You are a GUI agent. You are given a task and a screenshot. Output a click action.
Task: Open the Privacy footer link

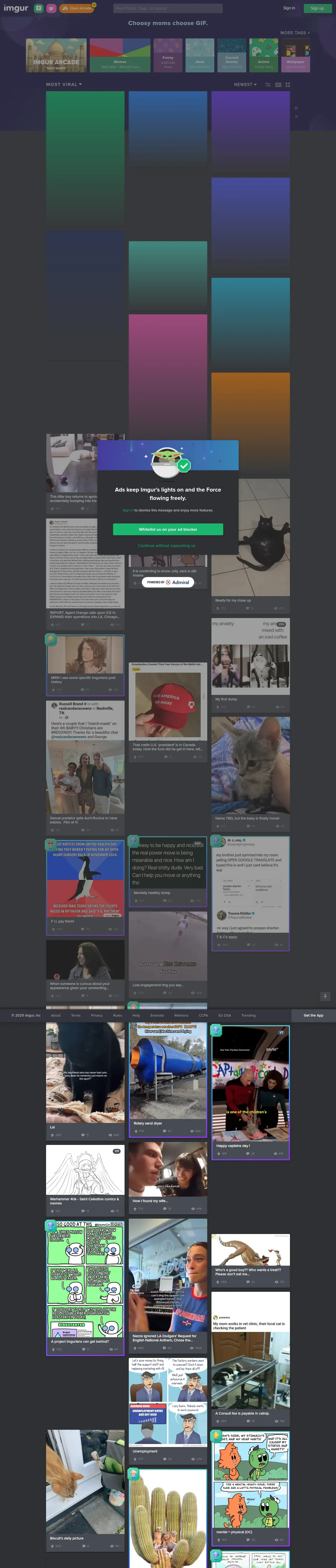coord(97,1015)
